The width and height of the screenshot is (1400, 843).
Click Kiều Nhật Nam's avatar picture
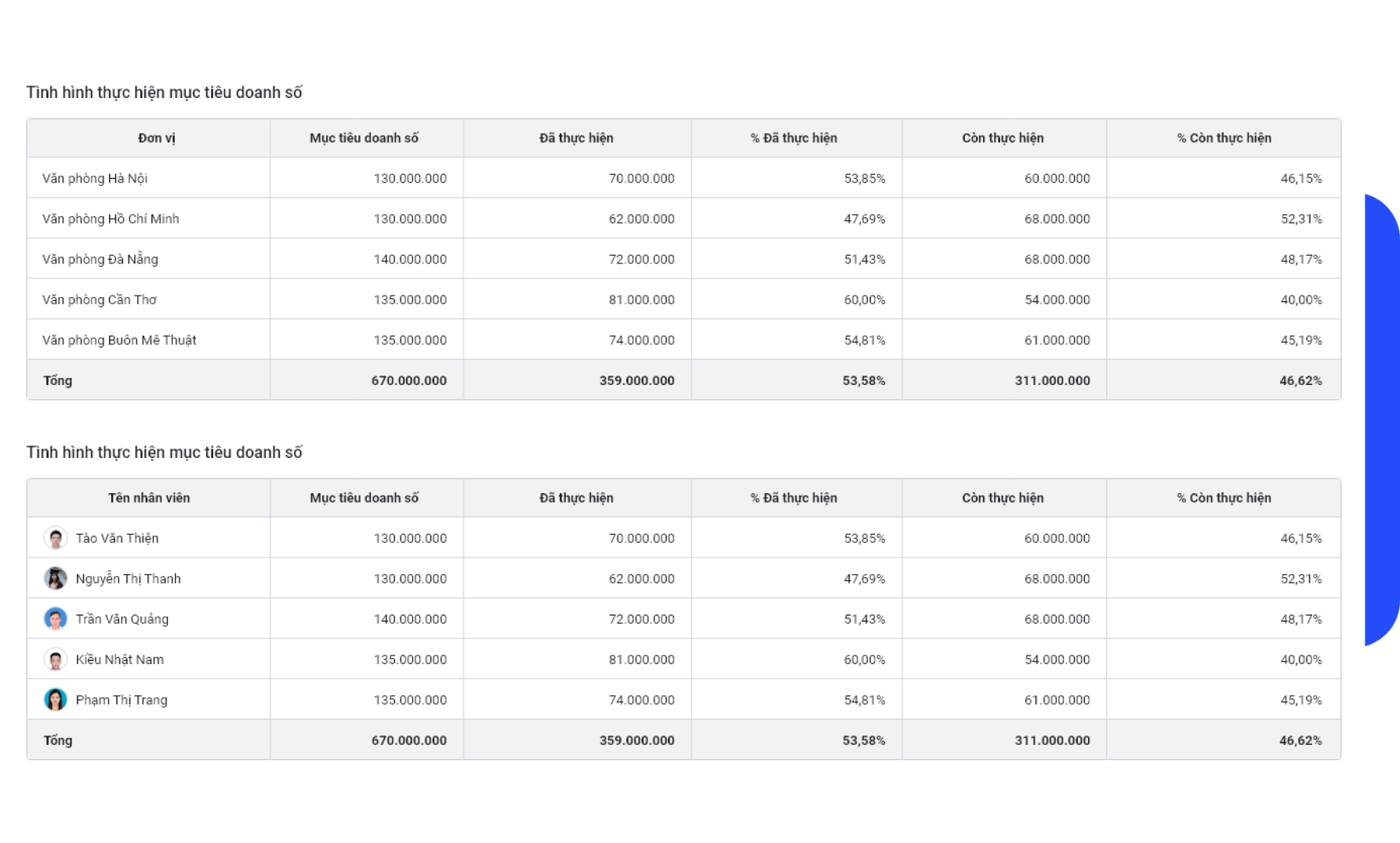pos(55,660)
